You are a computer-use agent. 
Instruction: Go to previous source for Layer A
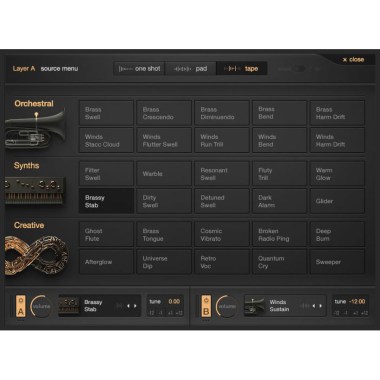click(x=128, y=306)
